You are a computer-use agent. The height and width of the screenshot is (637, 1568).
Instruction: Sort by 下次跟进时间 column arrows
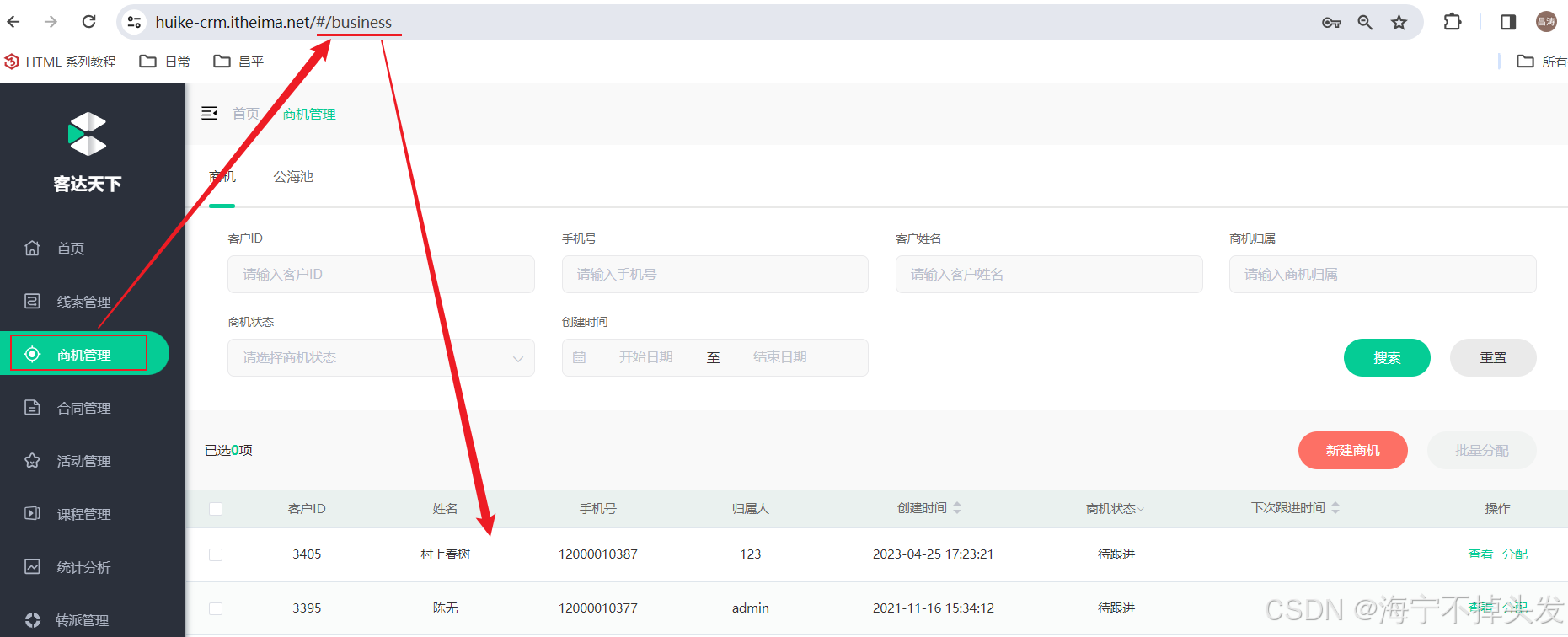click(x=1335, y=508)
